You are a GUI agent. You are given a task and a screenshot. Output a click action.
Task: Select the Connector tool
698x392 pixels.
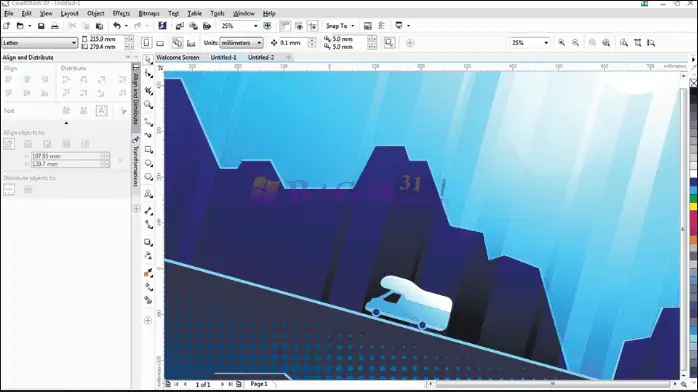[148, 225]
